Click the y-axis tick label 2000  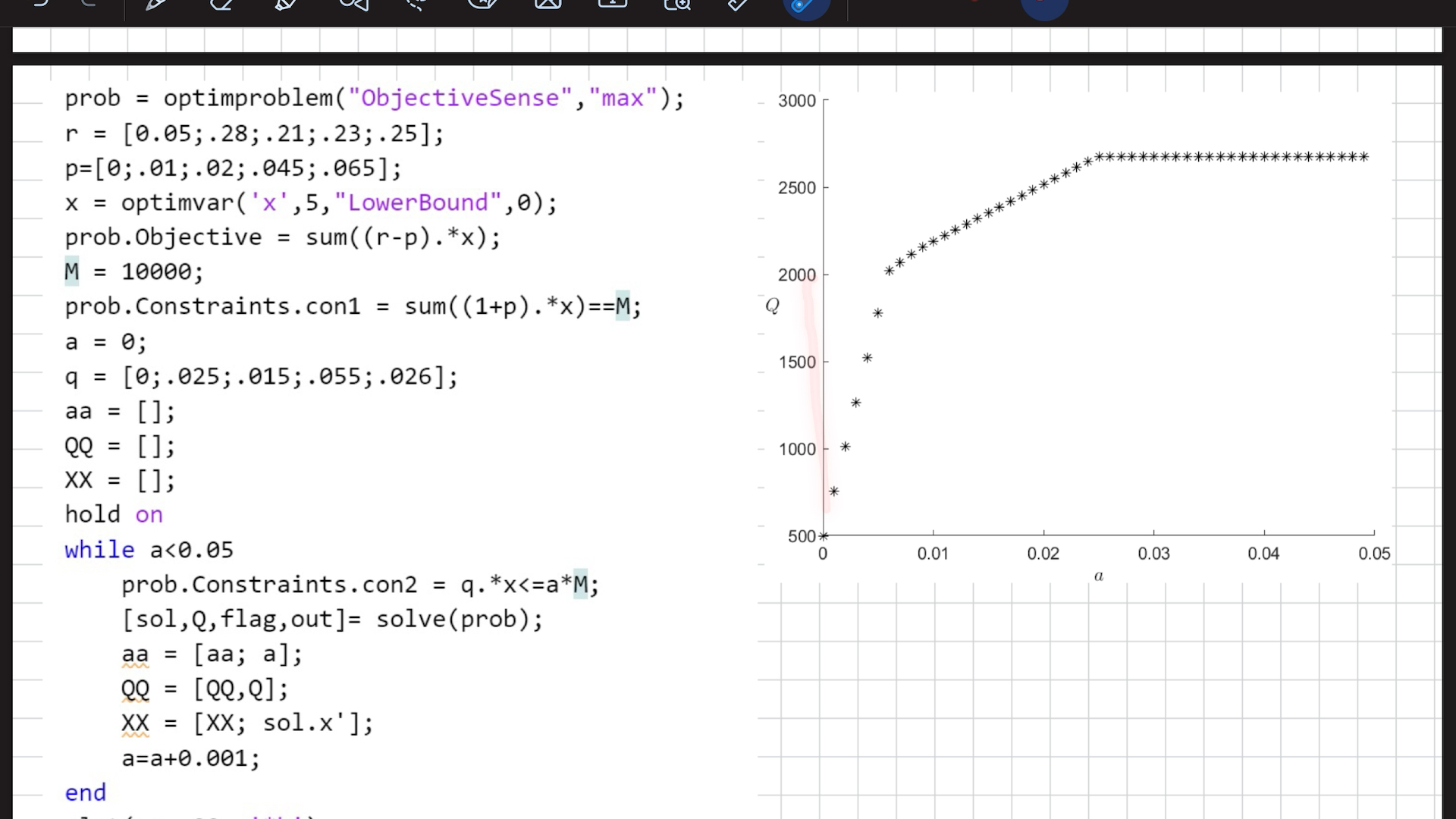797,275
